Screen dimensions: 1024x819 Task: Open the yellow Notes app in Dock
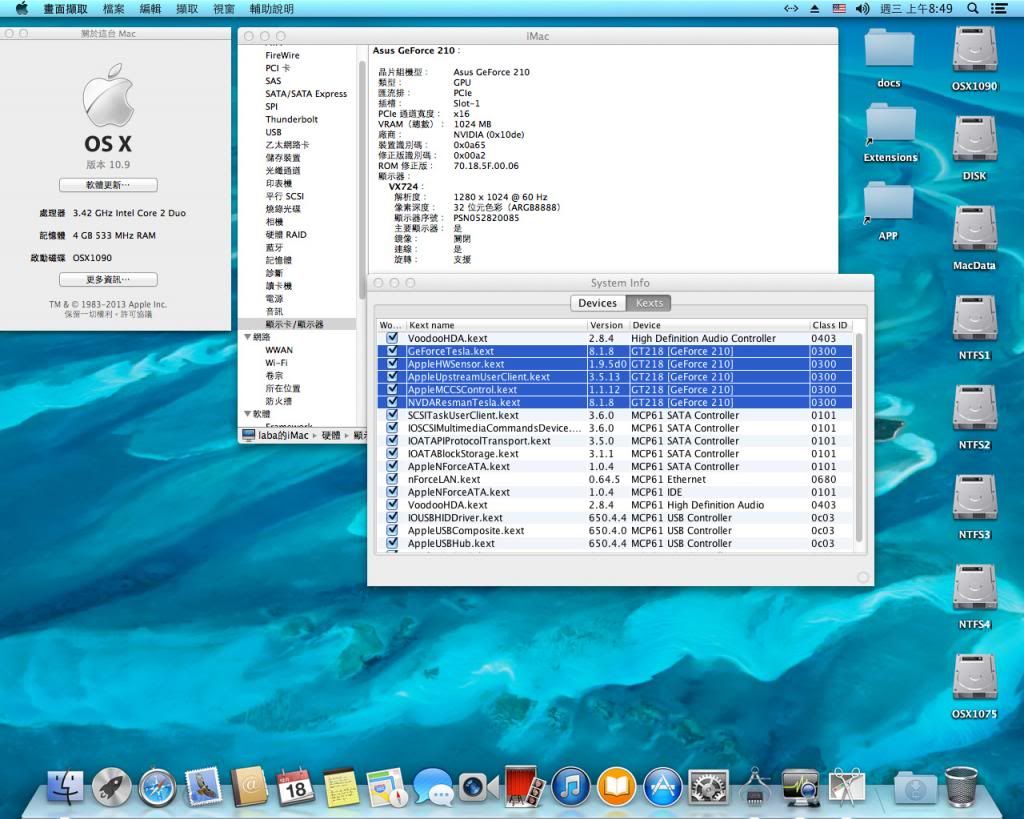[341, 786]
